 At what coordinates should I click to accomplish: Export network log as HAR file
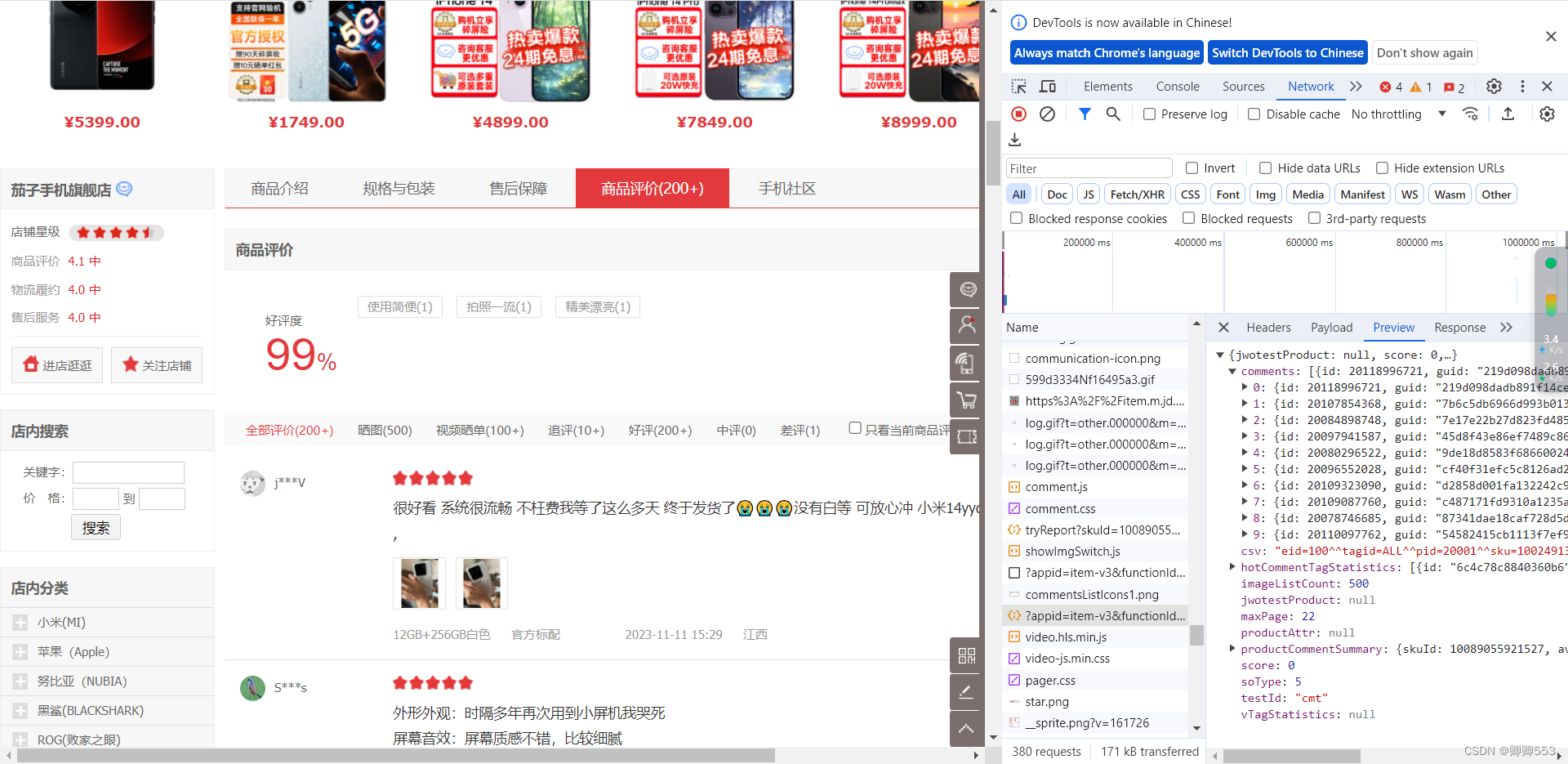1508,114
